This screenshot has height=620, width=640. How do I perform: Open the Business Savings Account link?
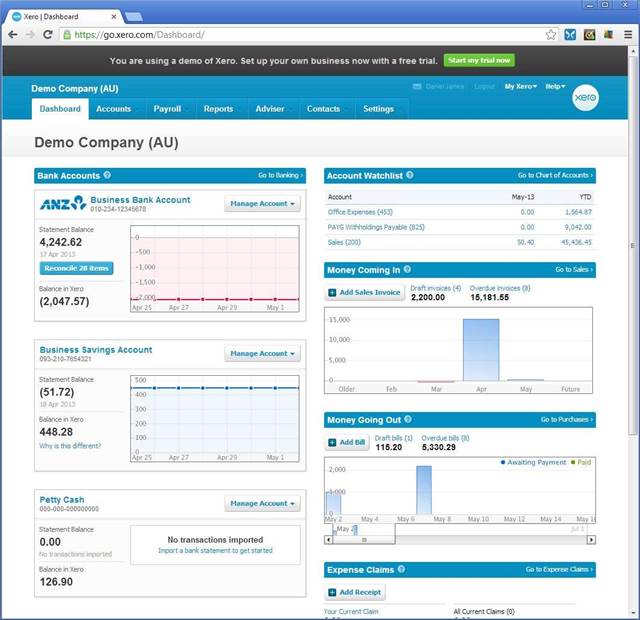(96, 350)
